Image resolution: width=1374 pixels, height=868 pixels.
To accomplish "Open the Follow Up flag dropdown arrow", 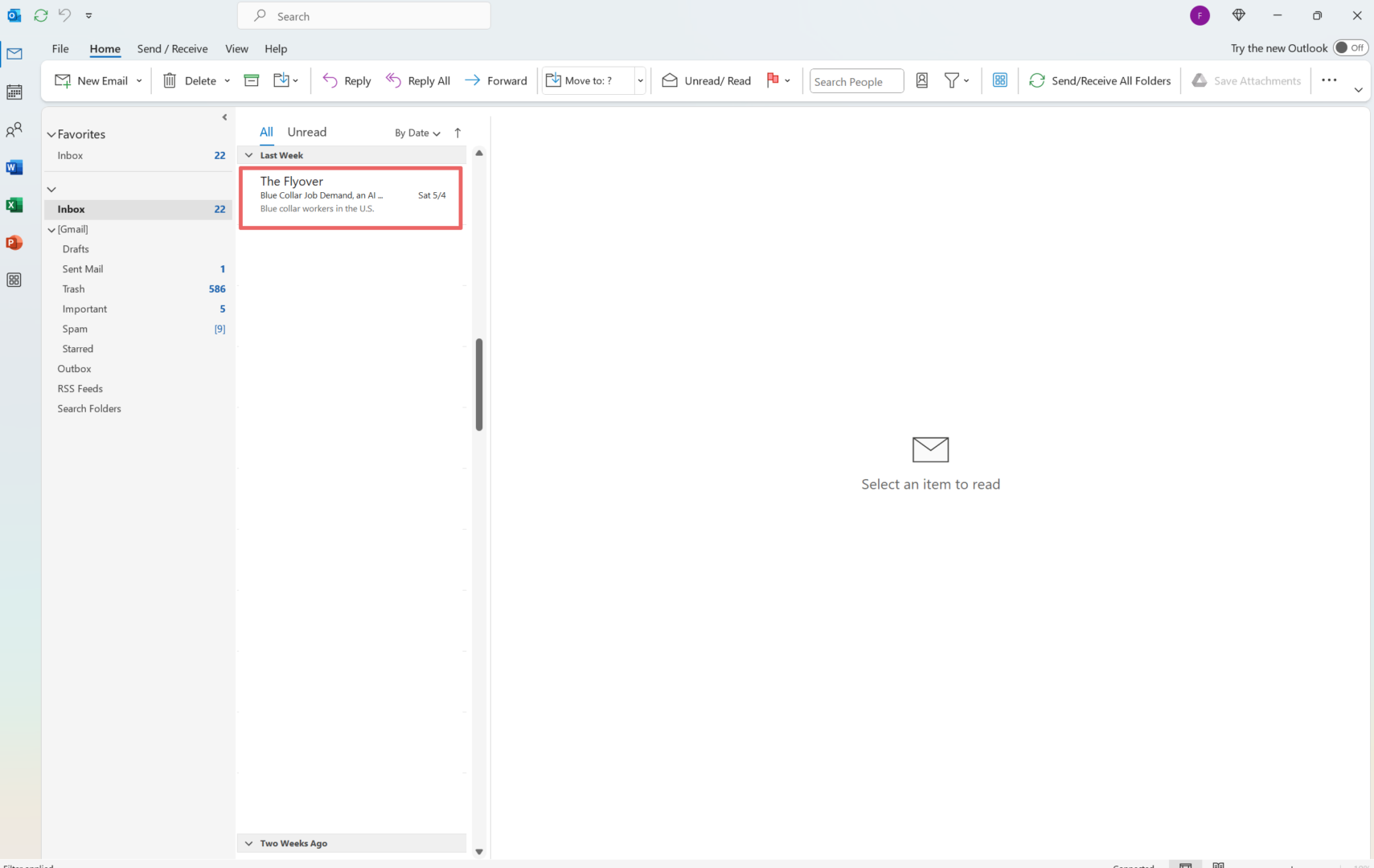I will click(x=788, y=80).
